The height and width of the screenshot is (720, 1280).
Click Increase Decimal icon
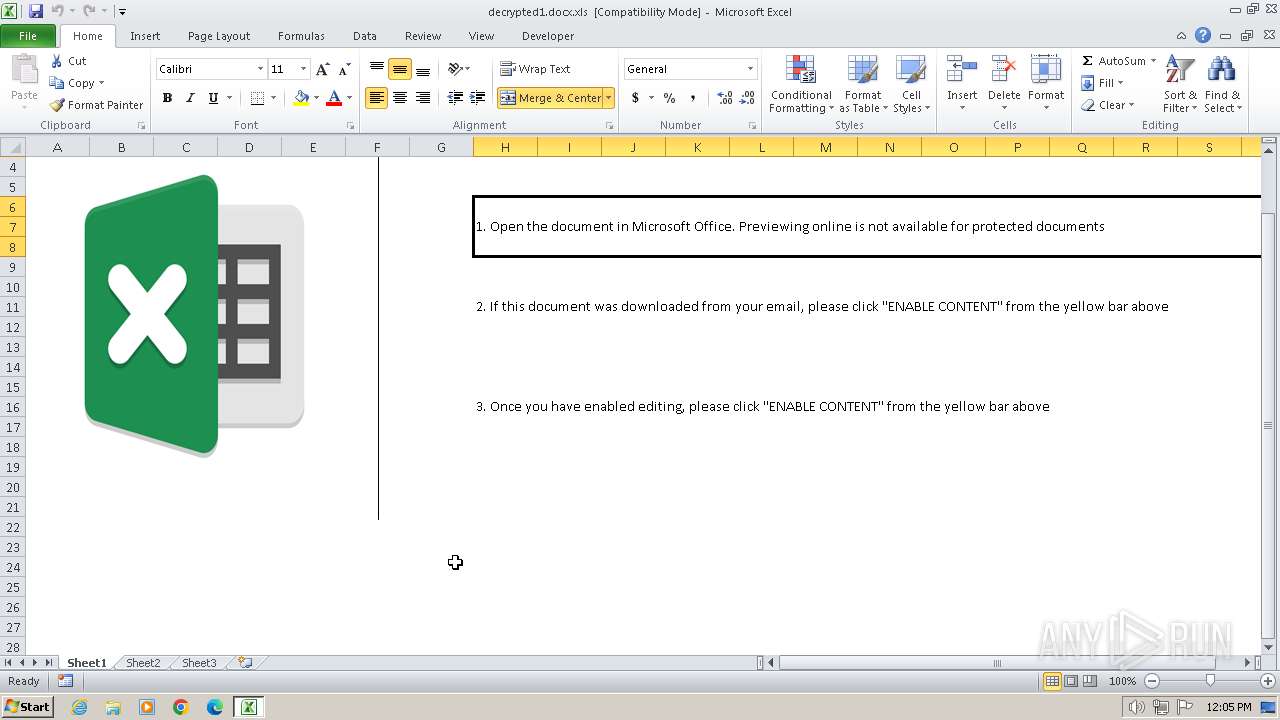pyautogui.click(x=725, y=98)
